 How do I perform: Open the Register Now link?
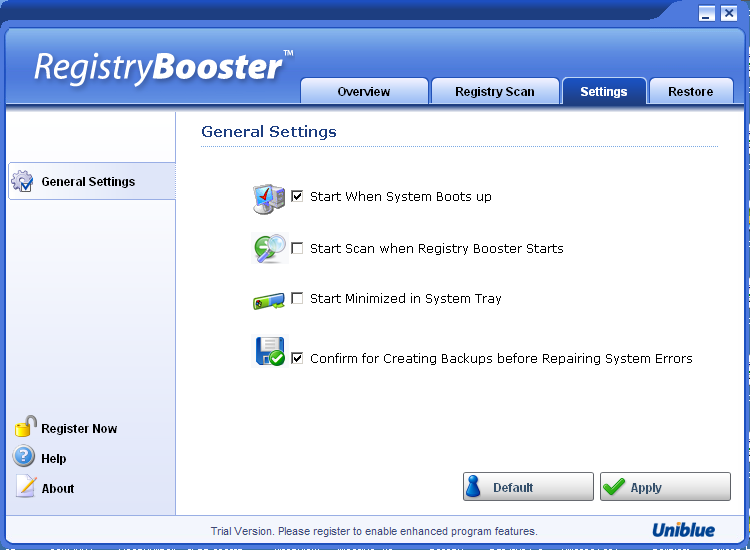[79, 429]
